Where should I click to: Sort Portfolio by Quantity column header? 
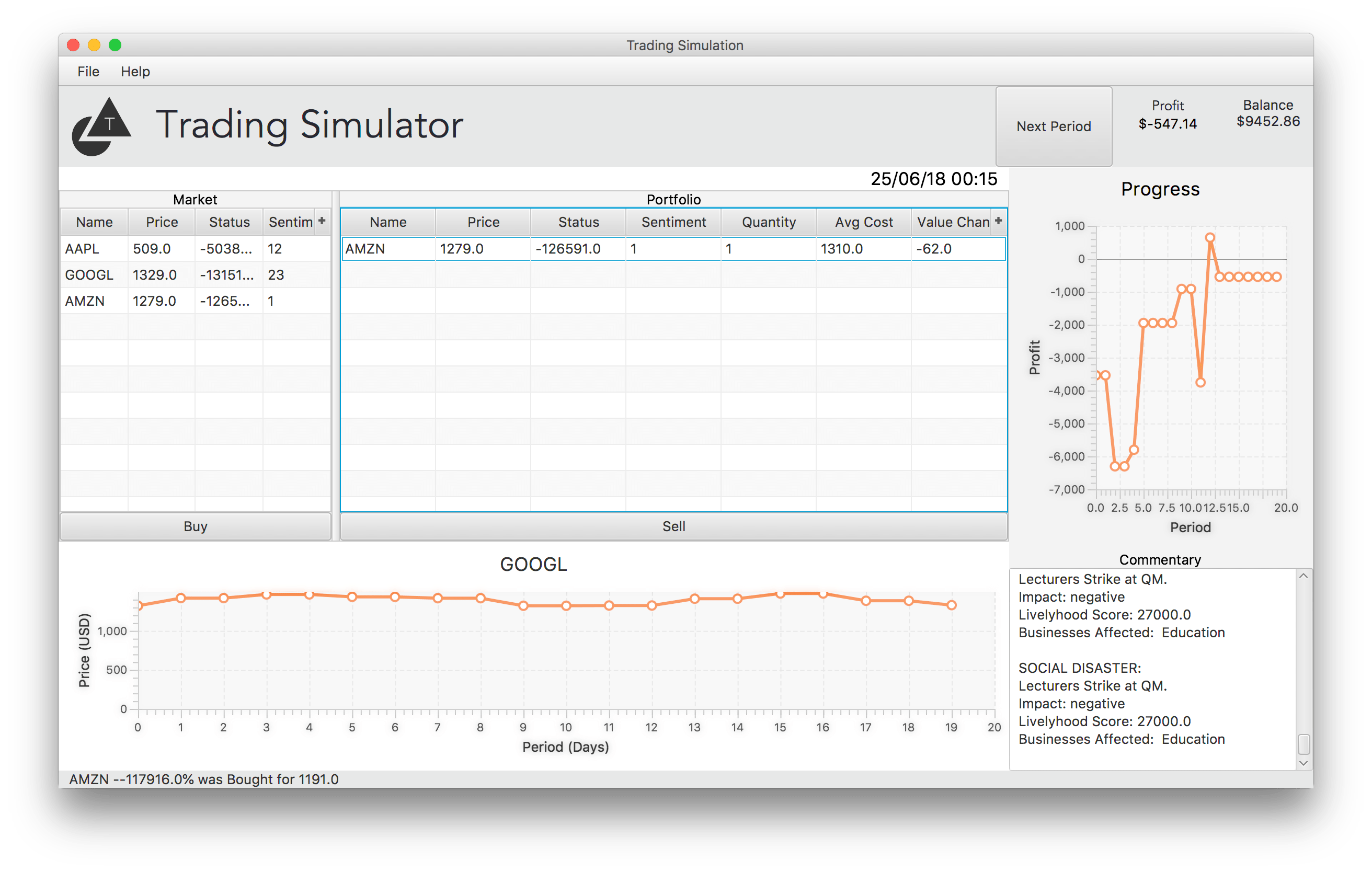[769, 222]
